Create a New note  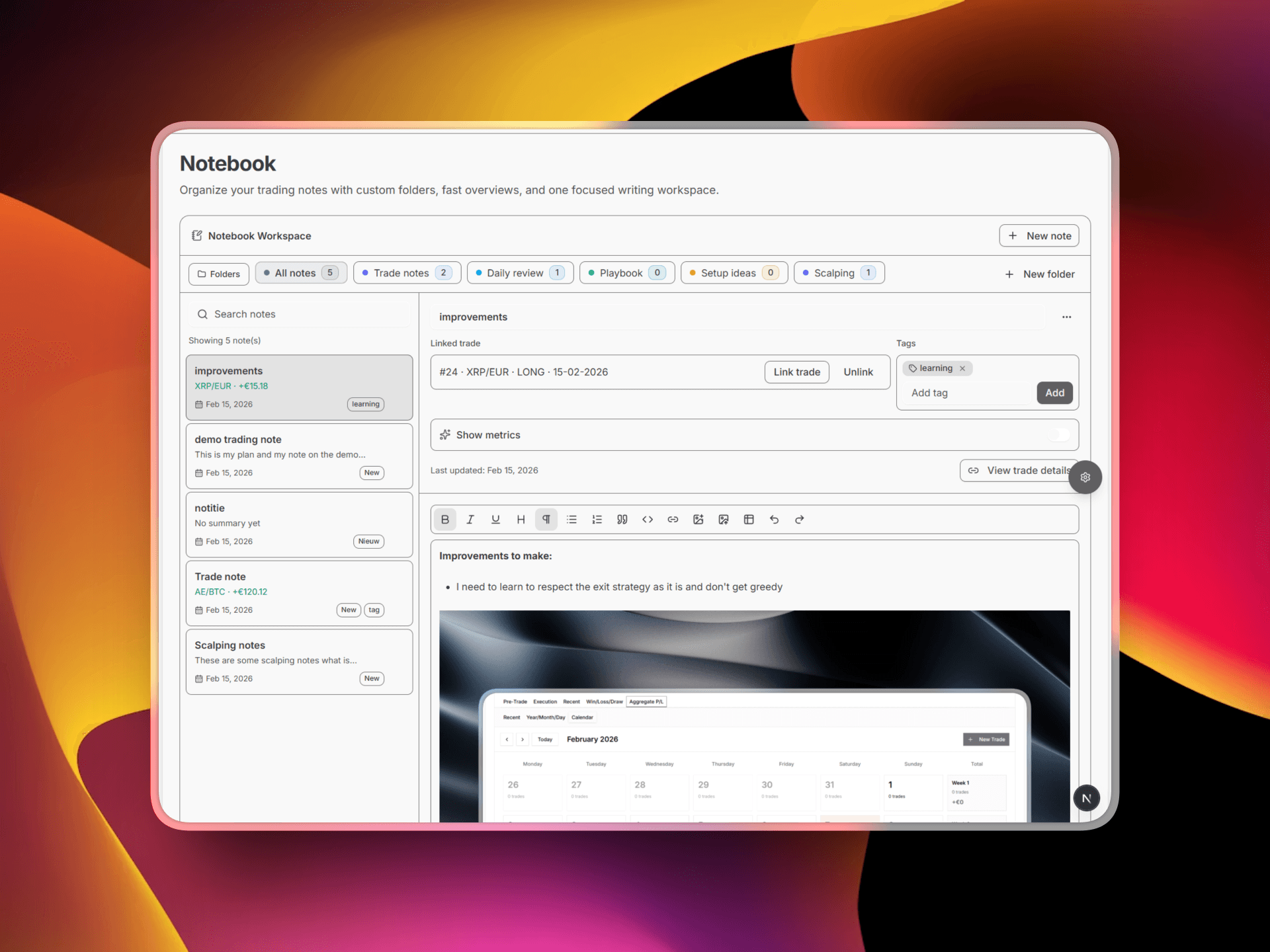click(1038, 235)
